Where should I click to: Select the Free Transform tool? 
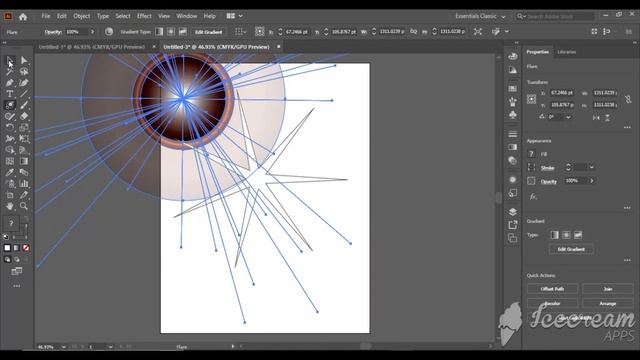(24, 139)
